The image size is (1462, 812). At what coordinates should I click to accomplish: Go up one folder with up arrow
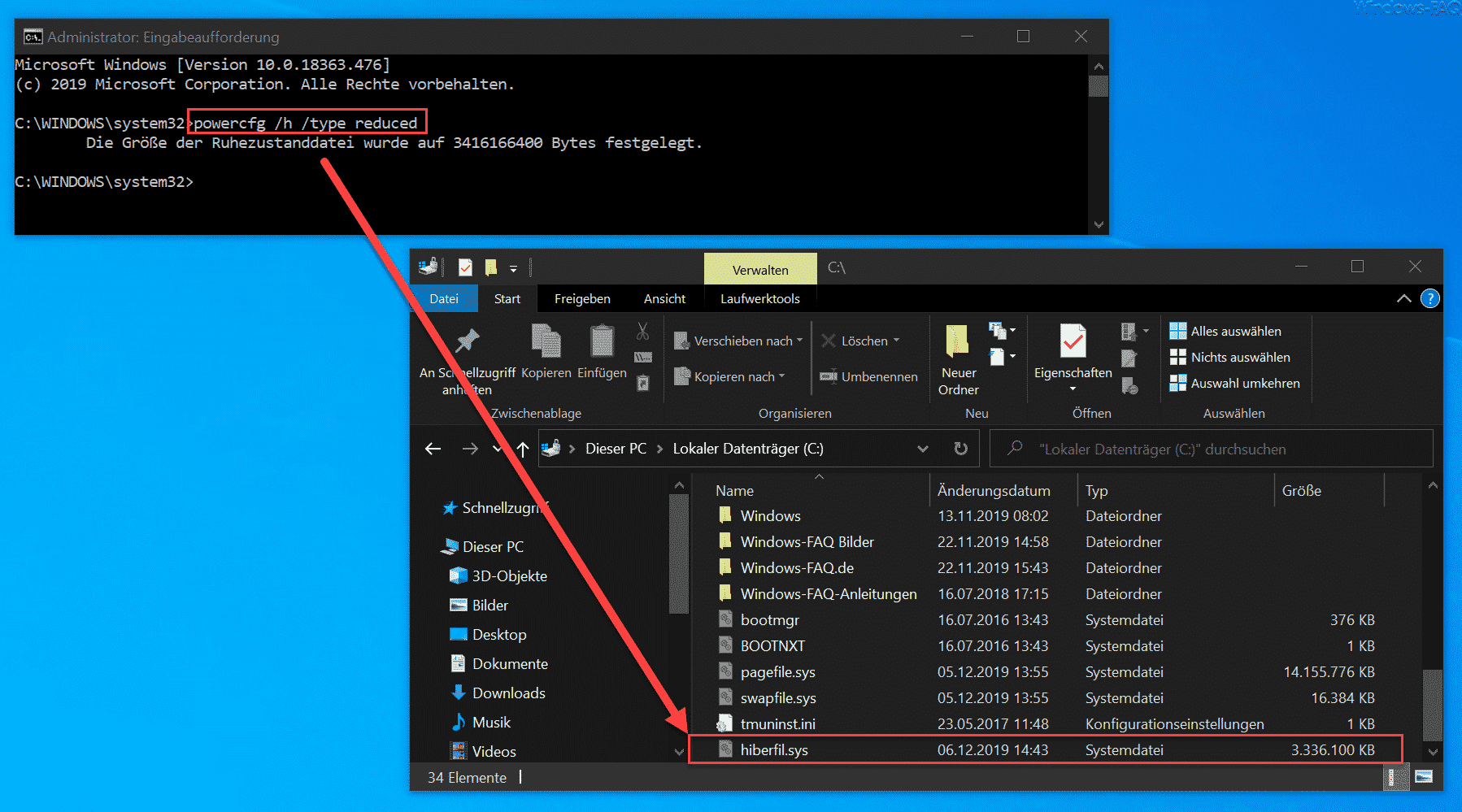click(x=523, y=449)
